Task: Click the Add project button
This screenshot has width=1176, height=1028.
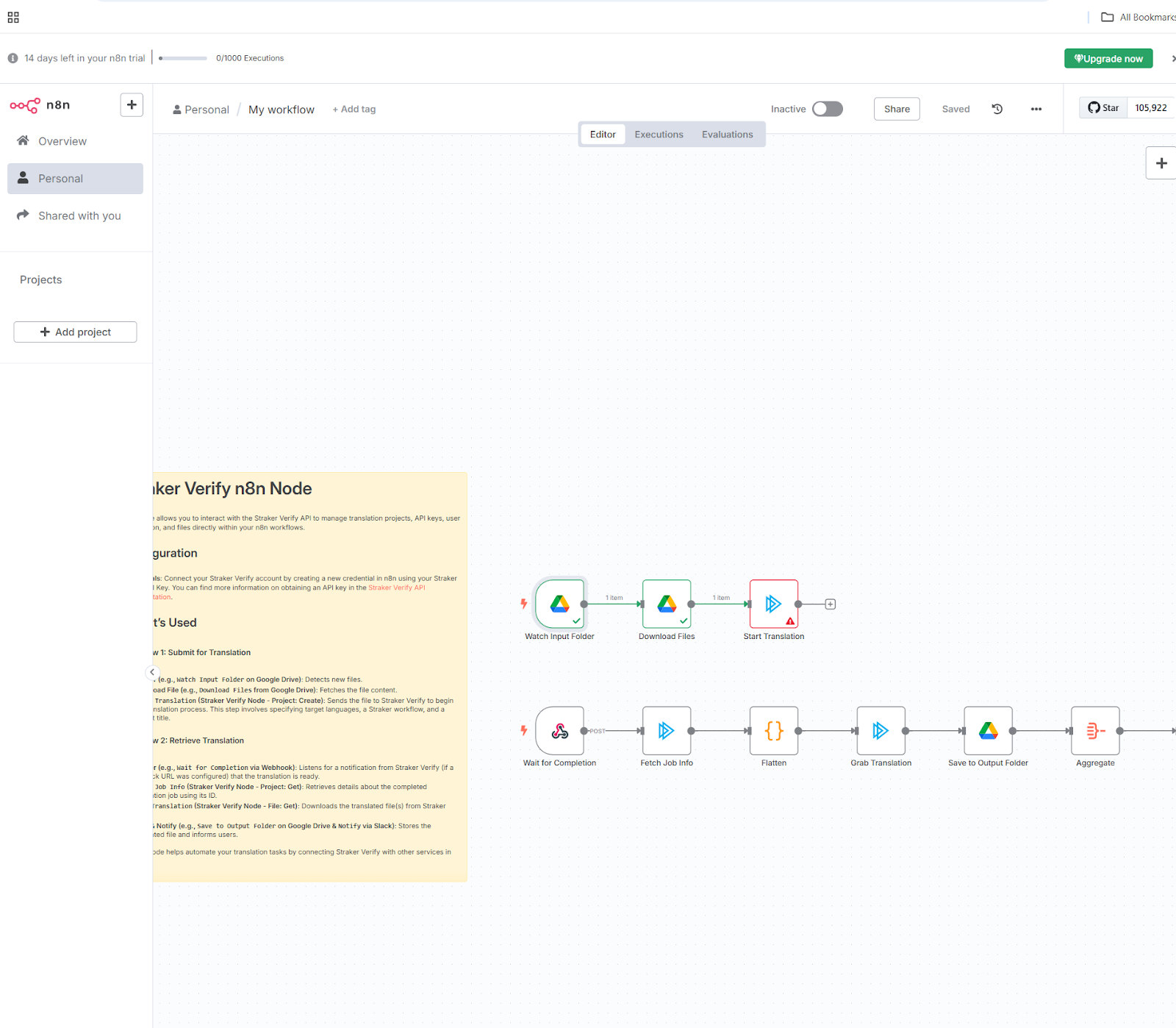Action: pos(75,332)
